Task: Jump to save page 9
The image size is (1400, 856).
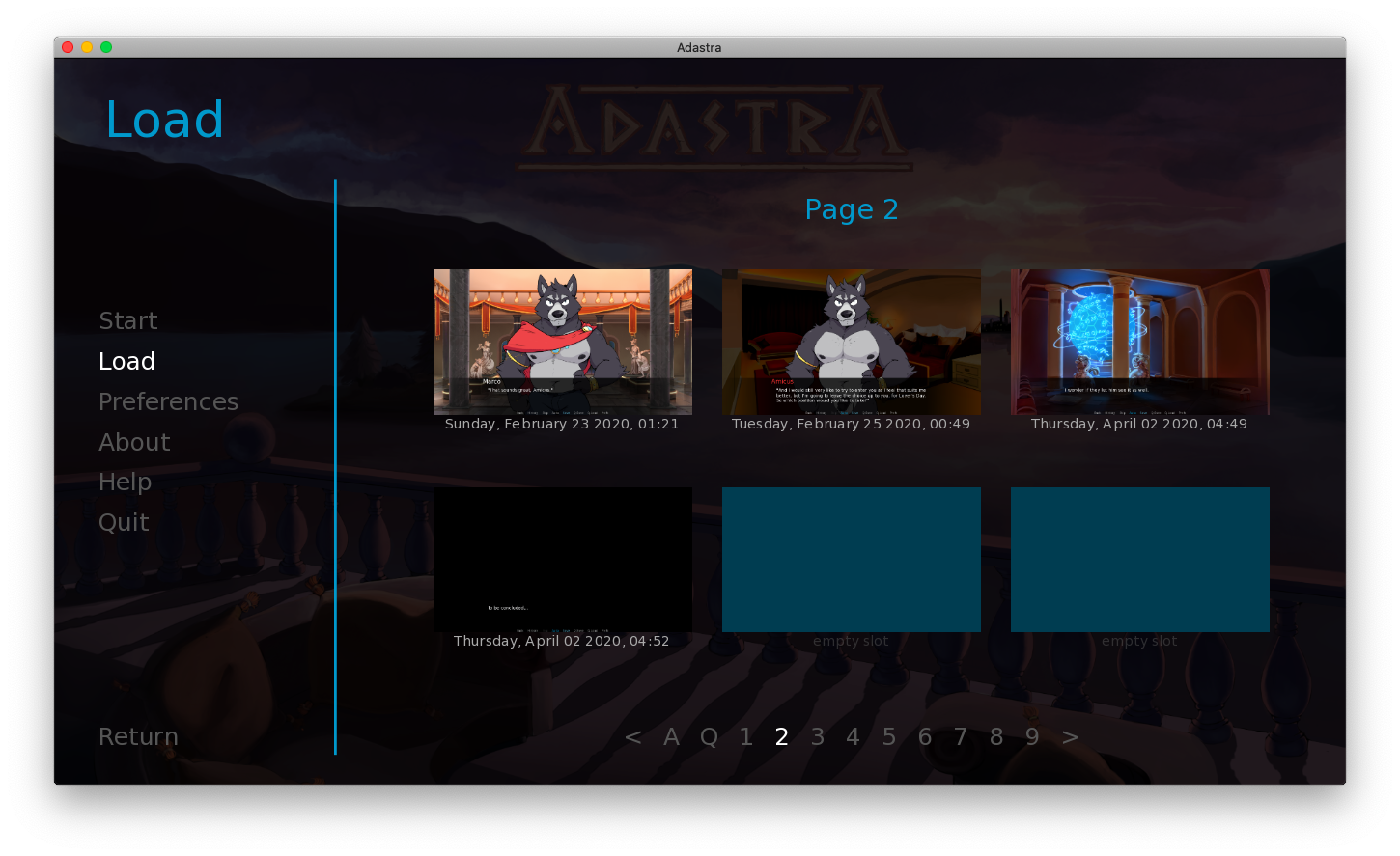Action: (1032, 737)
